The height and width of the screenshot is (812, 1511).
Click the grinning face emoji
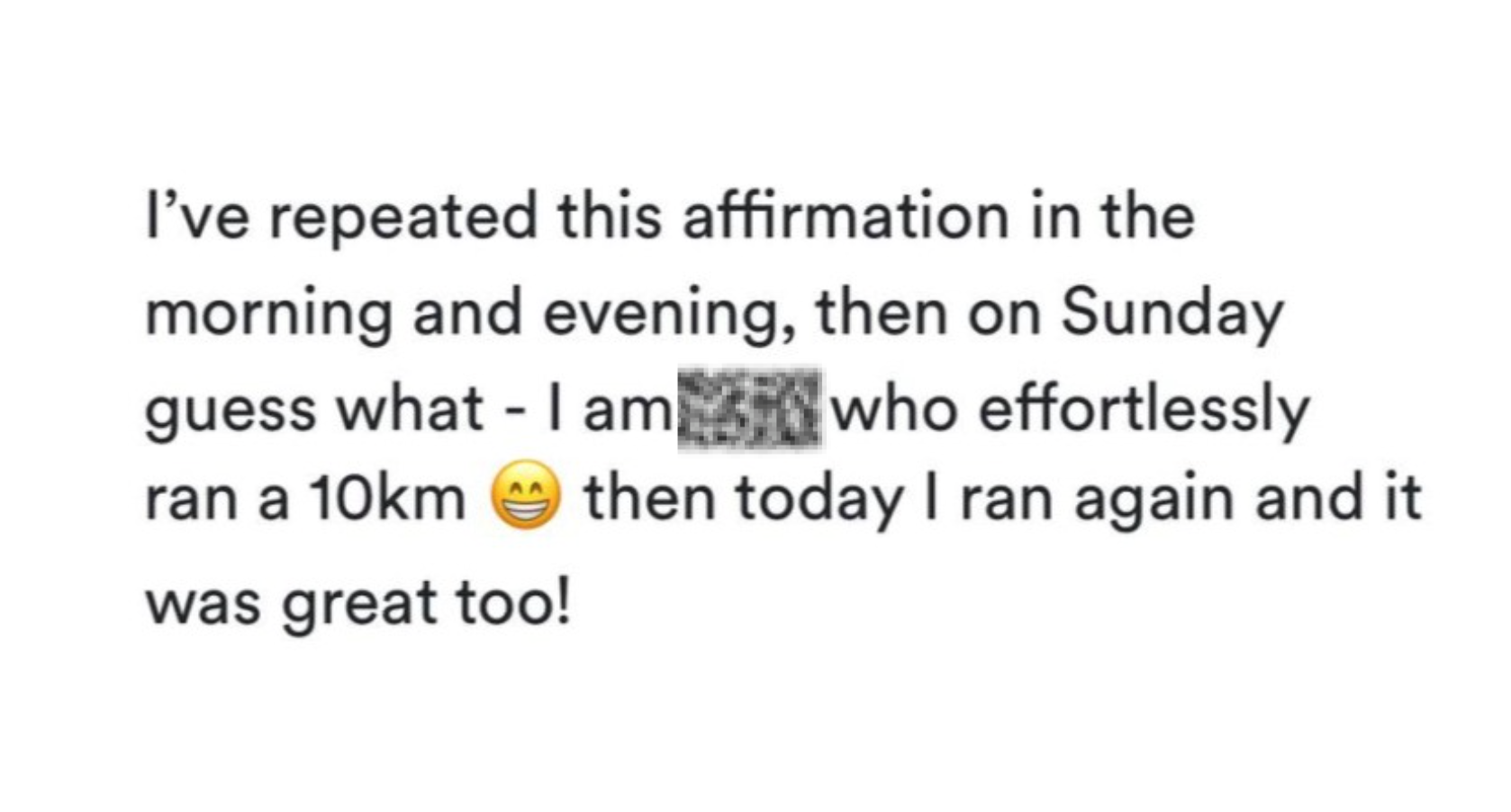[526, 496]
